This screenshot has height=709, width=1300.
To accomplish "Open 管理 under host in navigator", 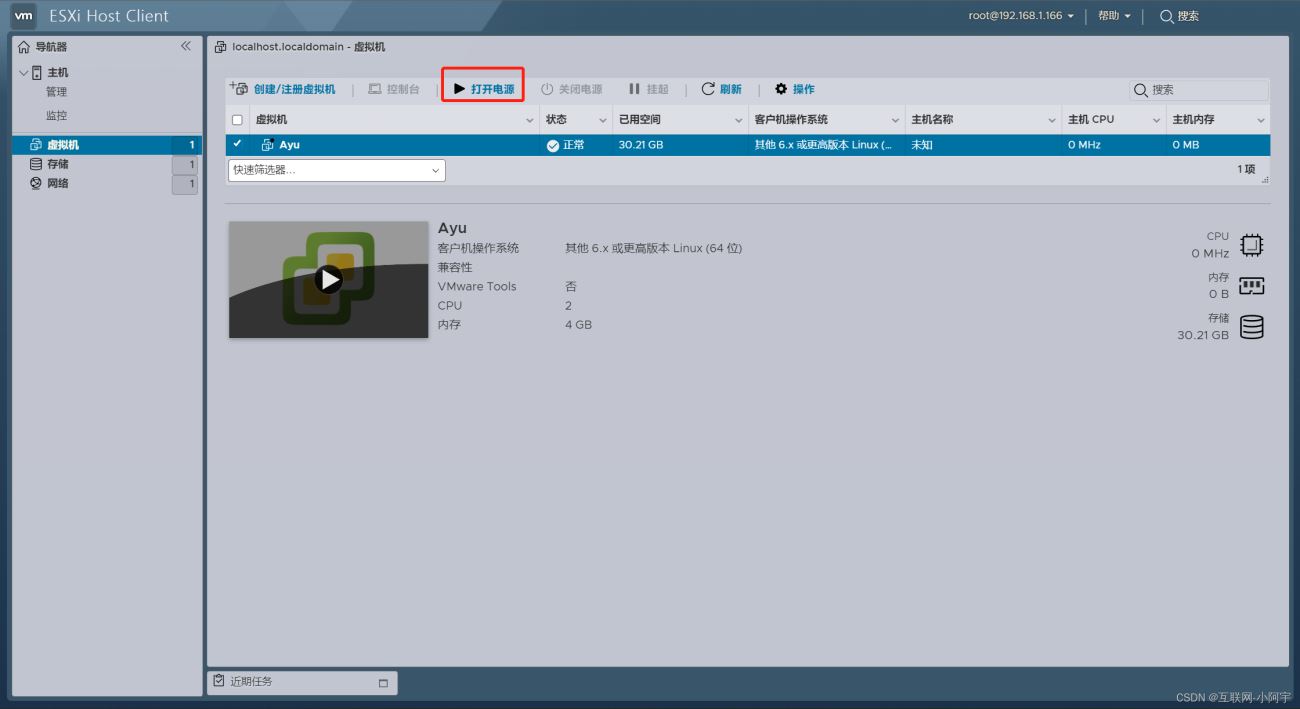I will [57, 92].
